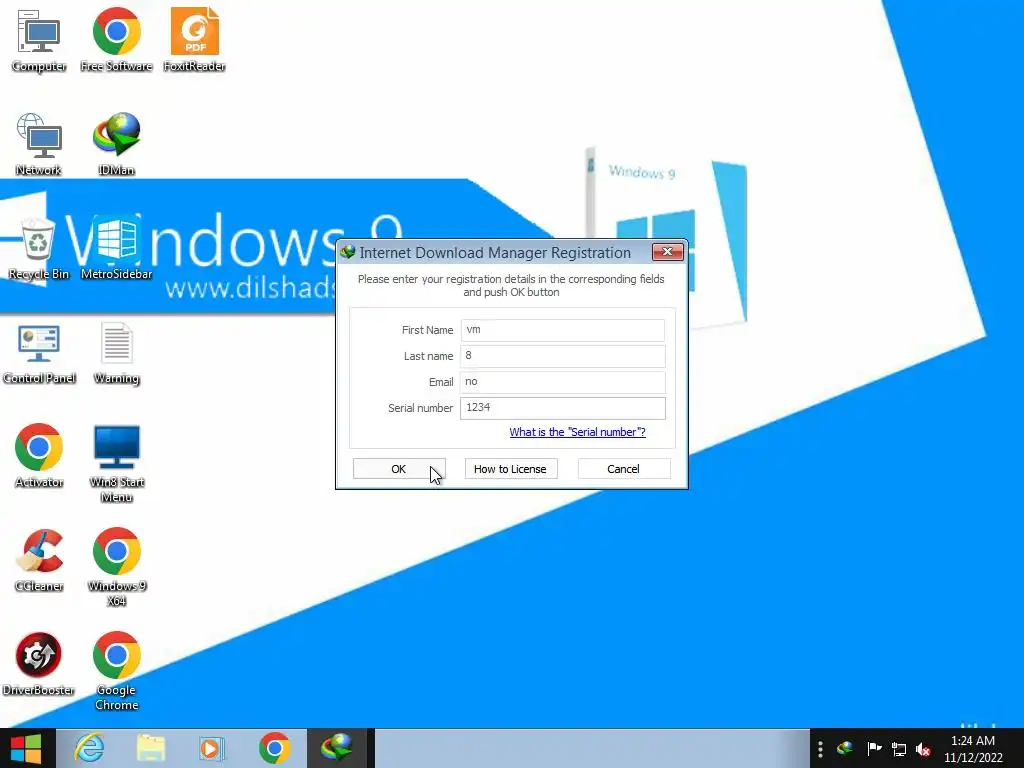This screenshot has width=1024, height=768.
Task: Click the How to License button
Action: pyautogui.click(x=511, y=469)
